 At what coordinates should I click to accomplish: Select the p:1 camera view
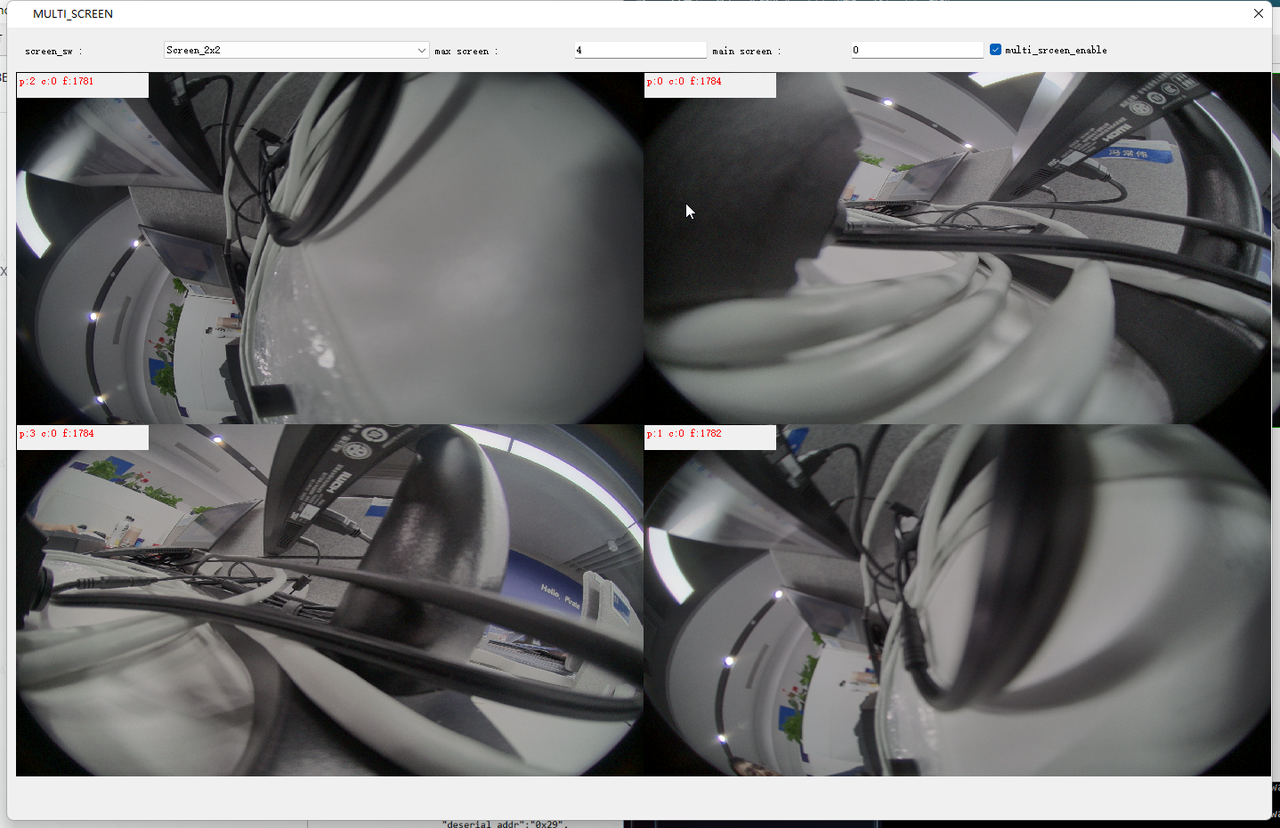click(x=958, y=610)
